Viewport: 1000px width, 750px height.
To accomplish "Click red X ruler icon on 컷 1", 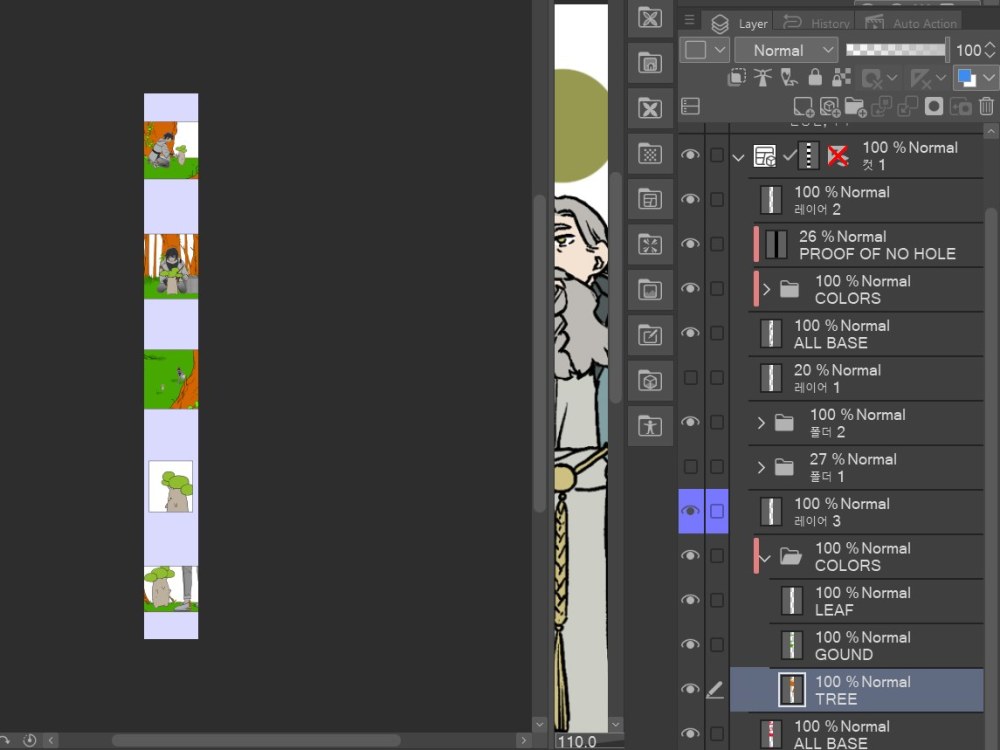I will point(837,156).
